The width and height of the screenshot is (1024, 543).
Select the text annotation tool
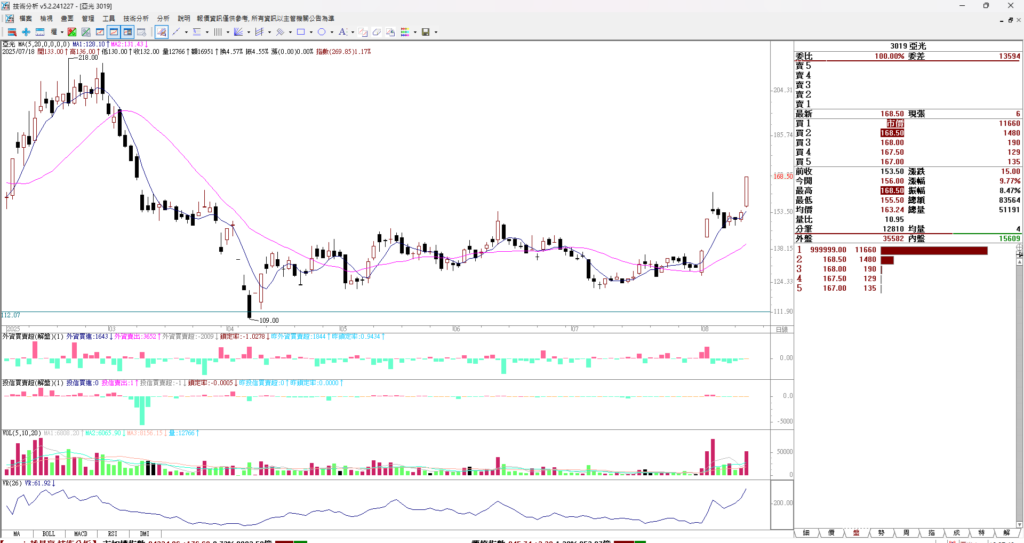coord(342,32)
